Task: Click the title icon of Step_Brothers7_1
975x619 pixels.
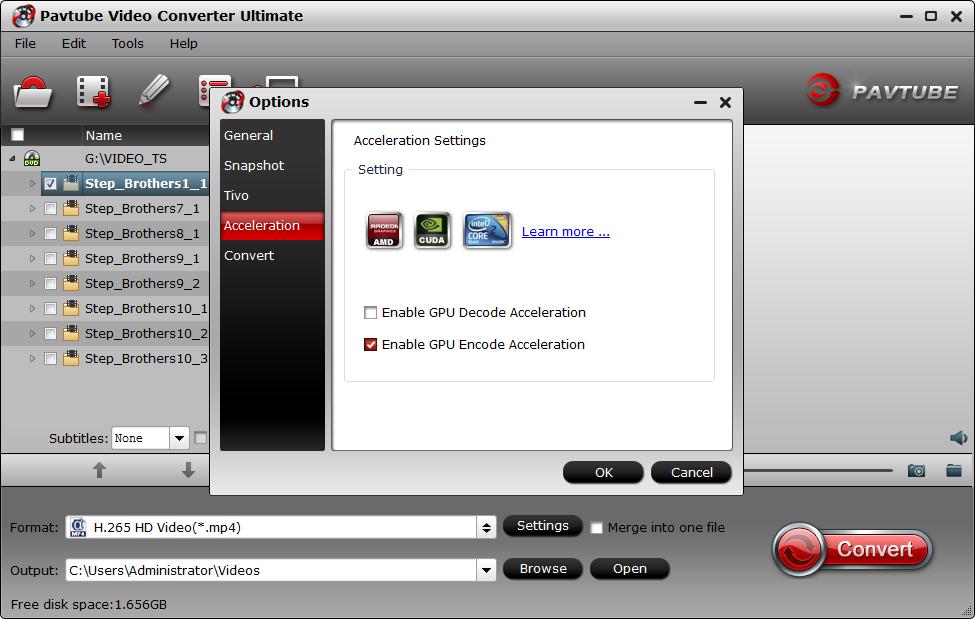Action: point(71,208)
